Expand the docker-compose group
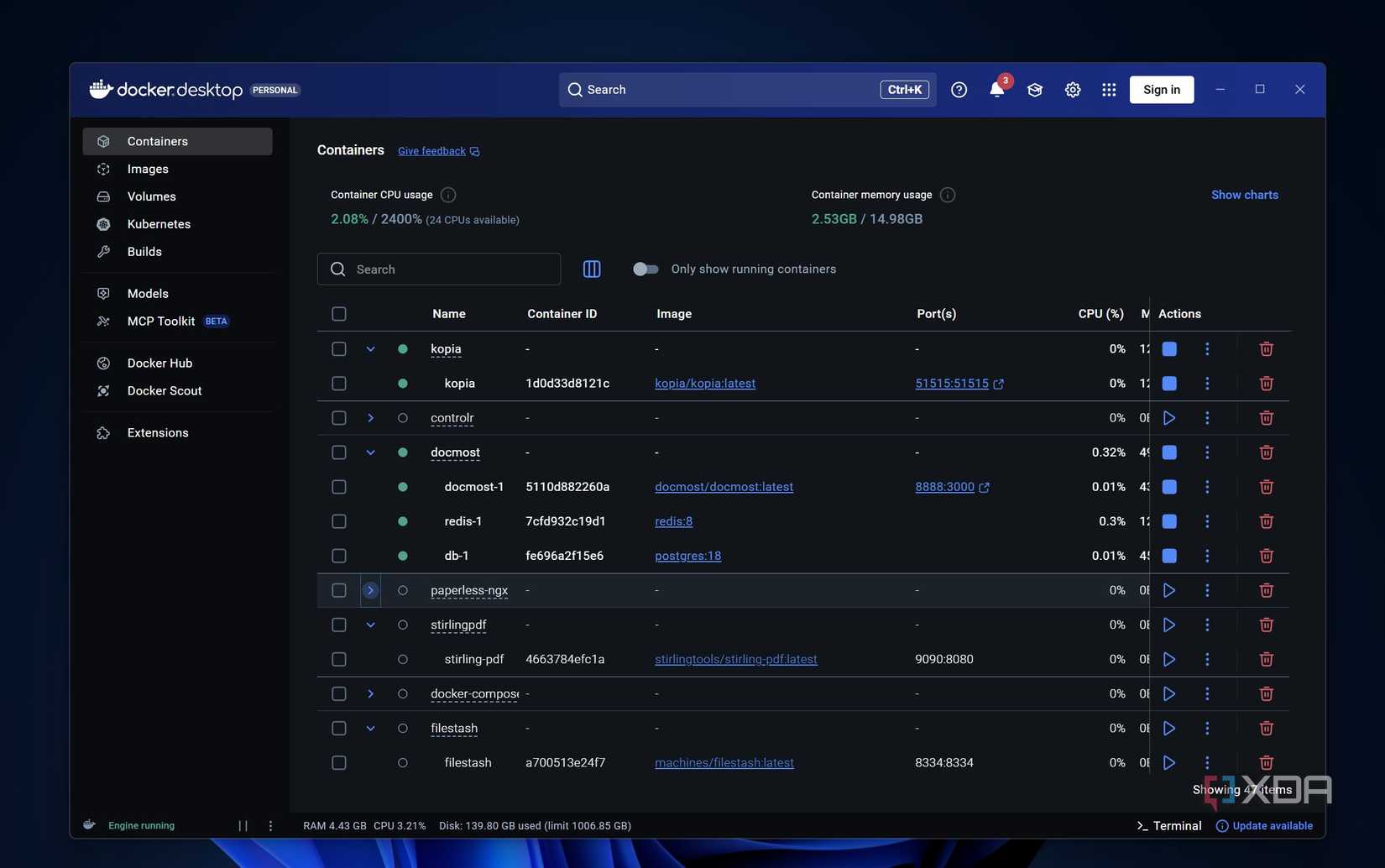Screen dimensions: 1385x868 (x=370, y=694)
